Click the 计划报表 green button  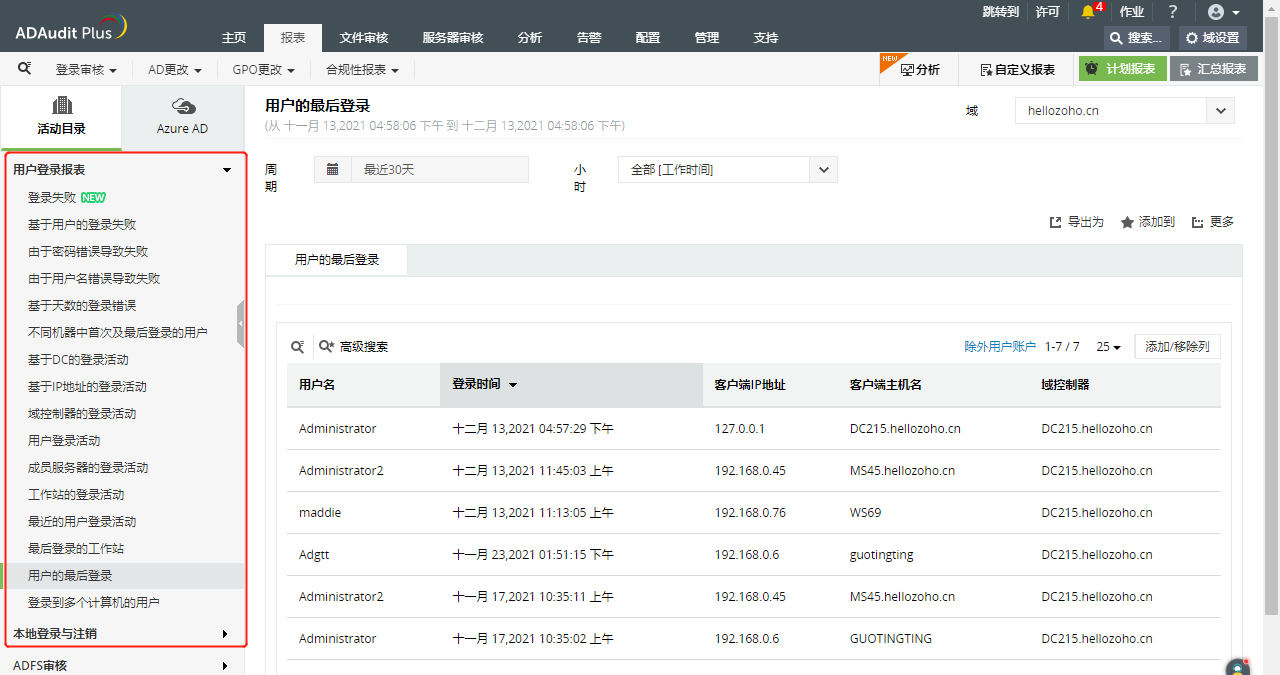click(x=1122, y=69)
